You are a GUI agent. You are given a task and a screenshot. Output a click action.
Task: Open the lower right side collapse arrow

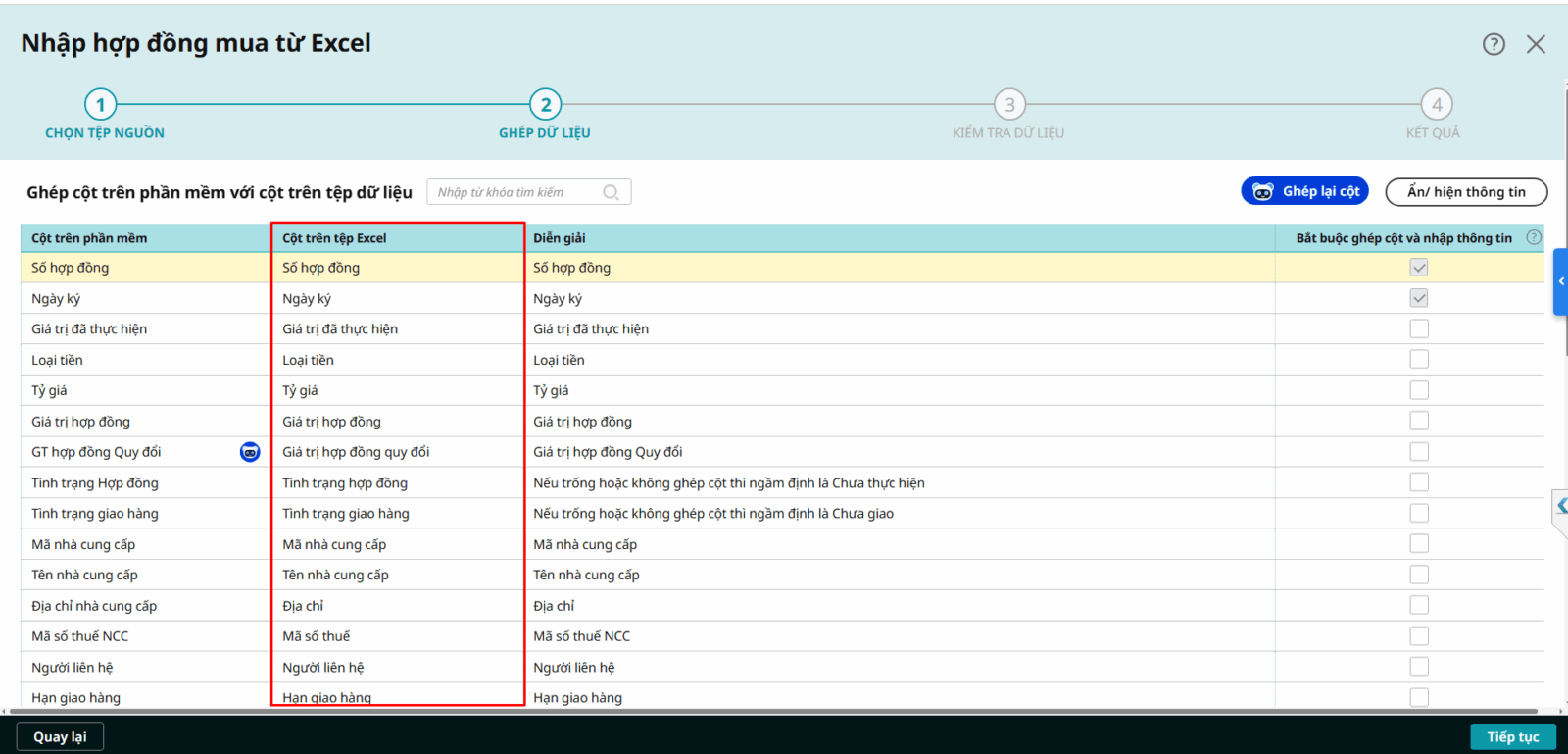1561,506
